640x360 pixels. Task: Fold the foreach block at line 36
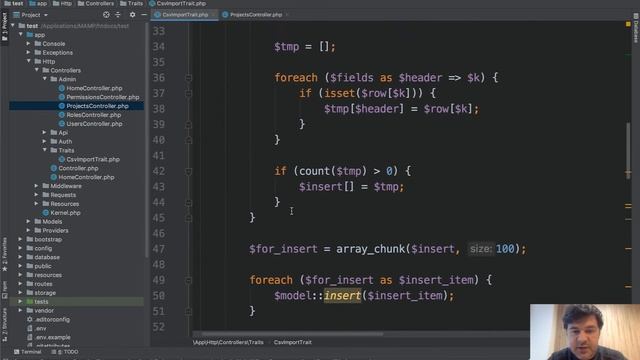click(189, 78)
